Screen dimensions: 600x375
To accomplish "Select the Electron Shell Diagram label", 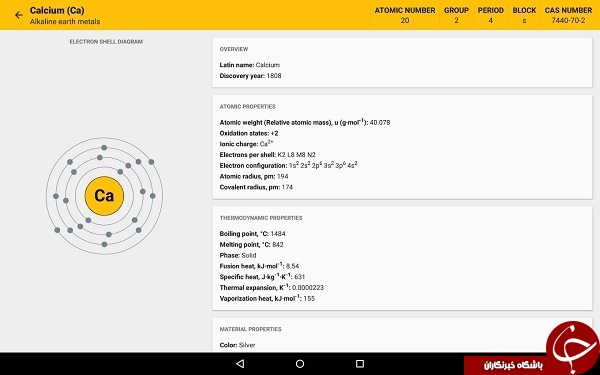I will (x=106, y=42).
